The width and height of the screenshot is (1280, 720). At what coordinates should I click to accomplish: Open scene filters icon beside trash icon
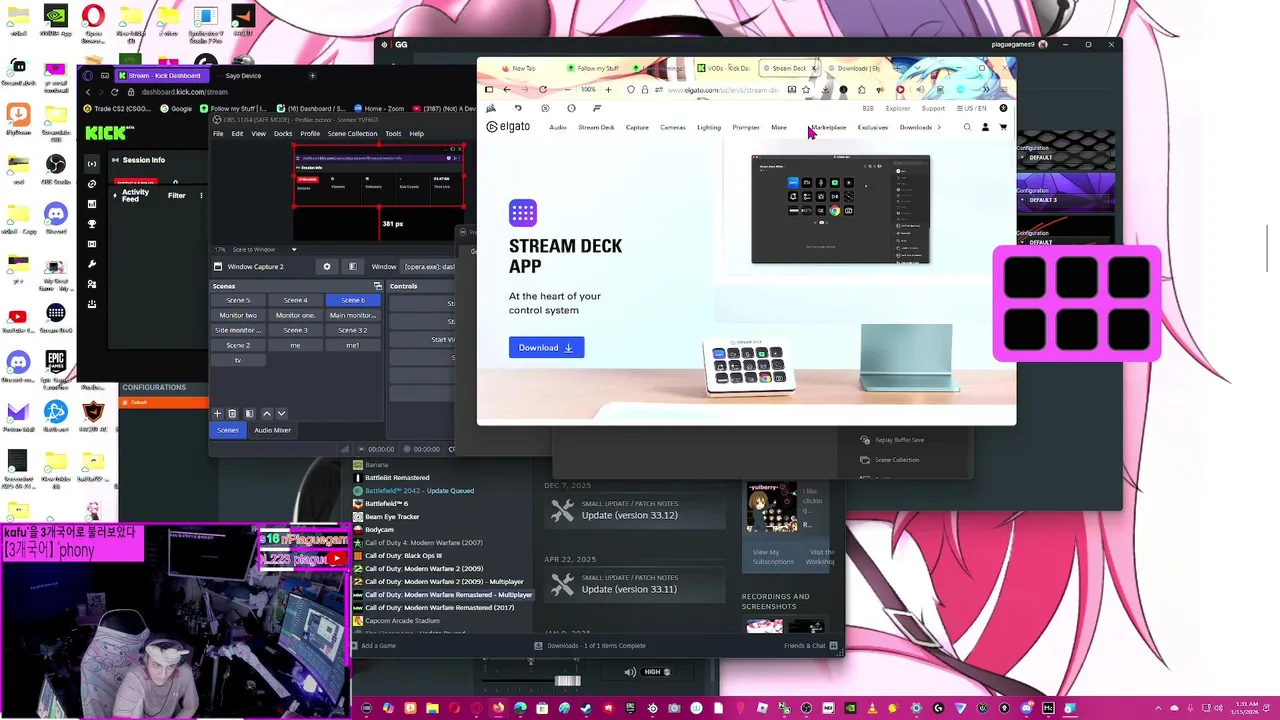(249, 413)
